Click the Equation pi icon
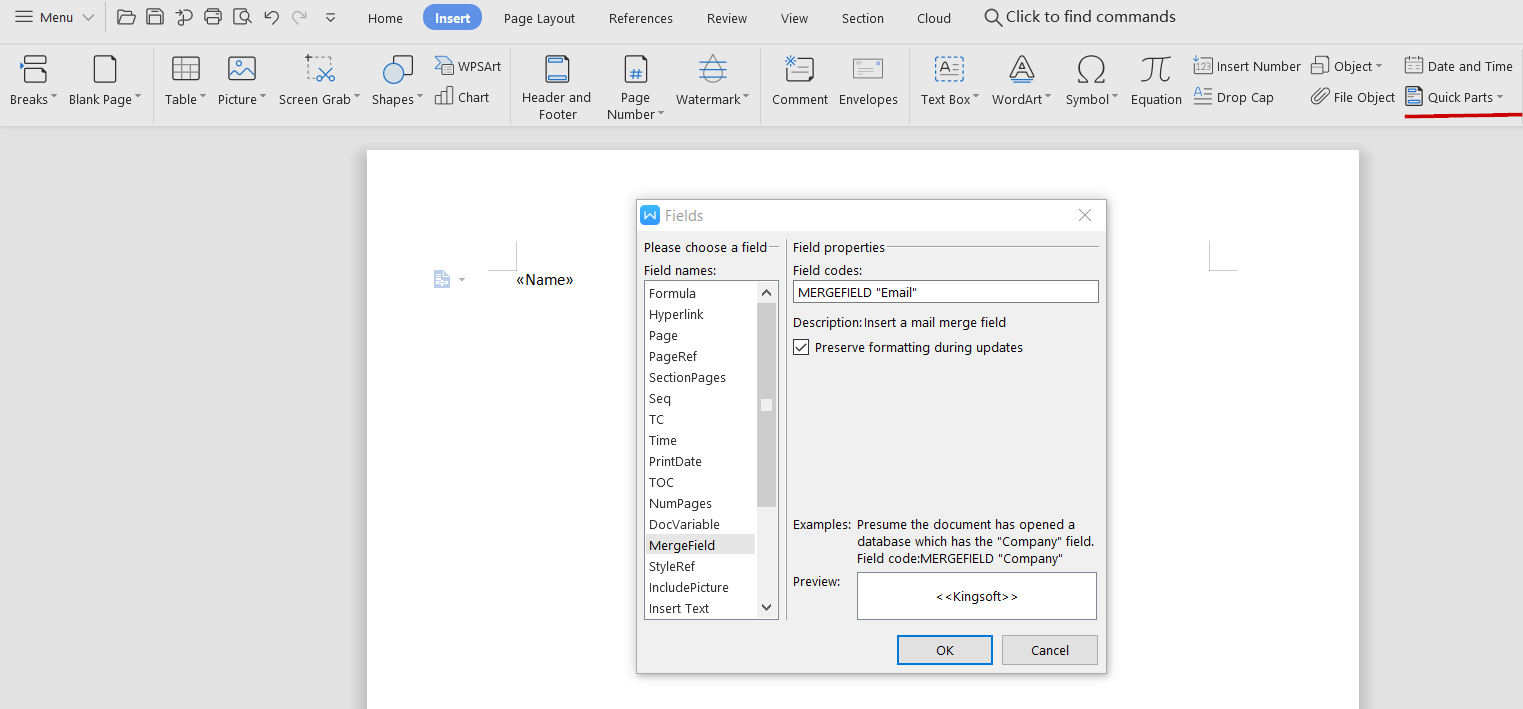This screenshot has width=1523, height=709. point(1156,70)
